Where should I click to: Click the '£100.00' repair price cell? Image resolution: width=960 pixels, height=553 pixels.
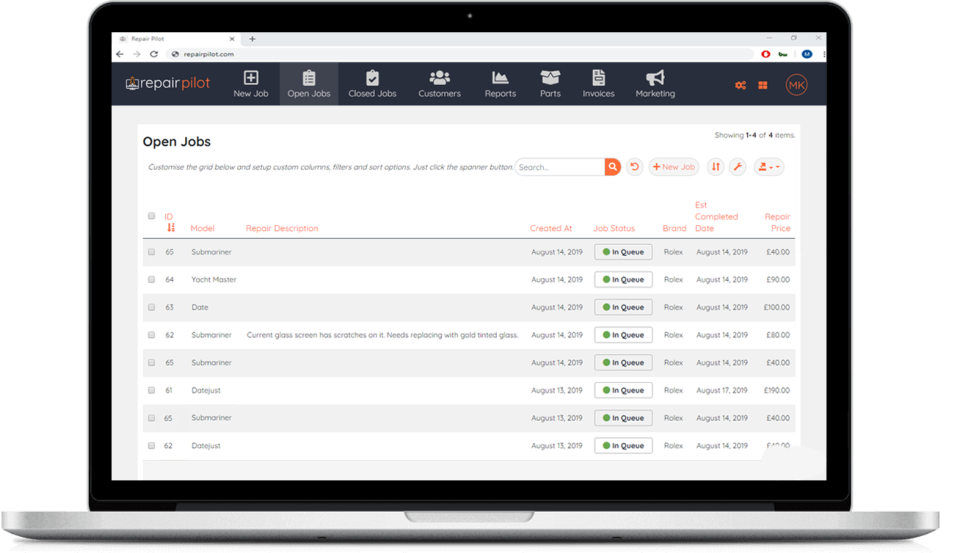point(776,307)
